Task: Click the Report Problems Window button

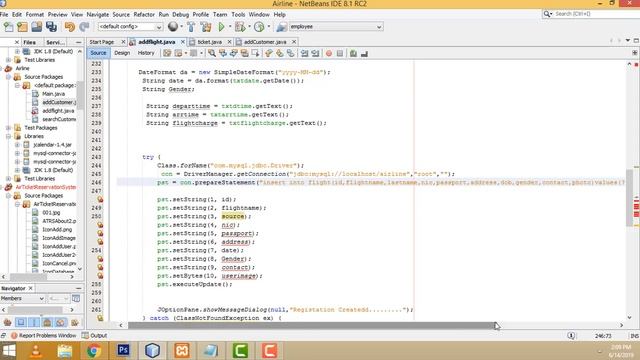Action: pos(43,336)
